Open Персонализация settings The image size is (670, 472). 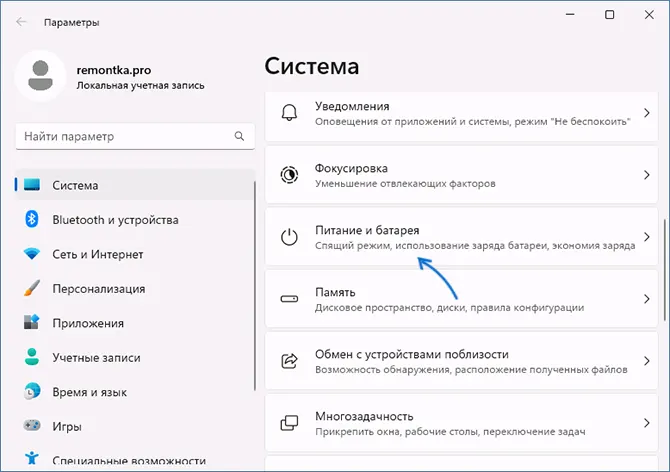(135, 288)
